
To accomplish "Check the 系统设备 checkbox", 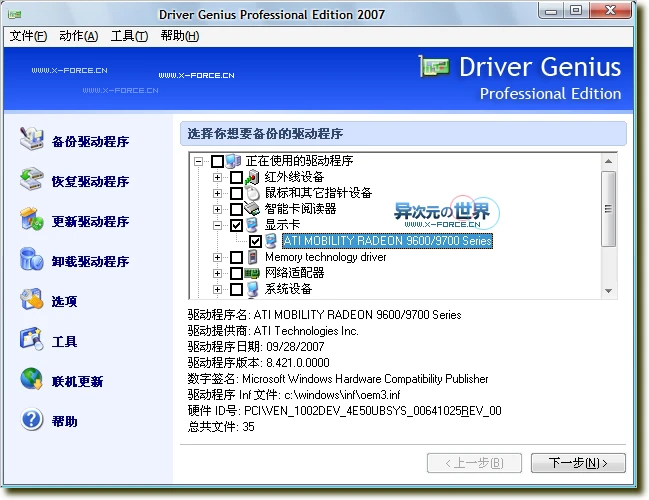I will point(236,289).
